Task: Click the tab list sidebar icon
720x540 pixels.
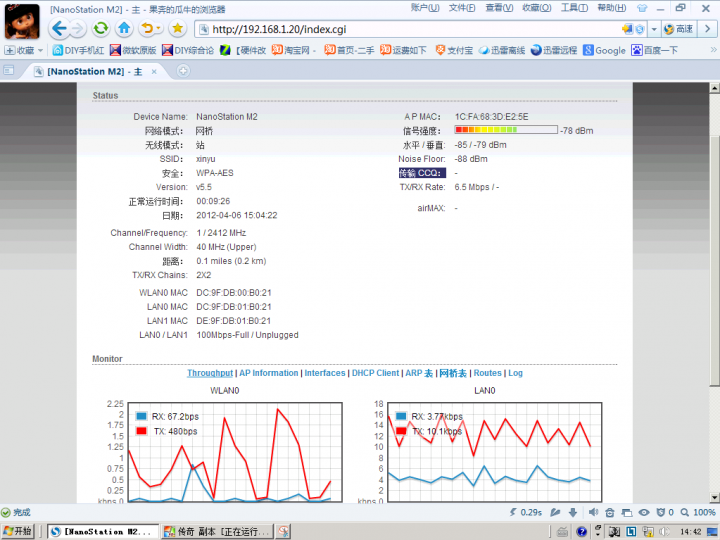Action: coord(9,71)
